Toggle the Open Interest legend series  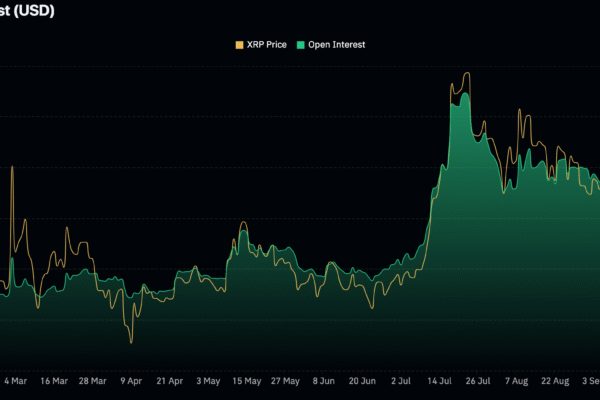335,45
